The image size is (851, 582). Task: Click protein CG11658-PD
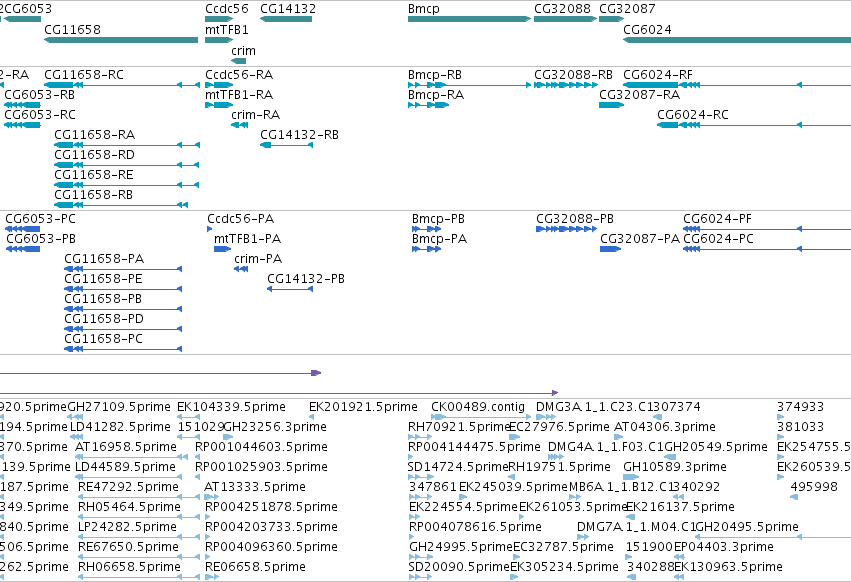tap(104, 319)
